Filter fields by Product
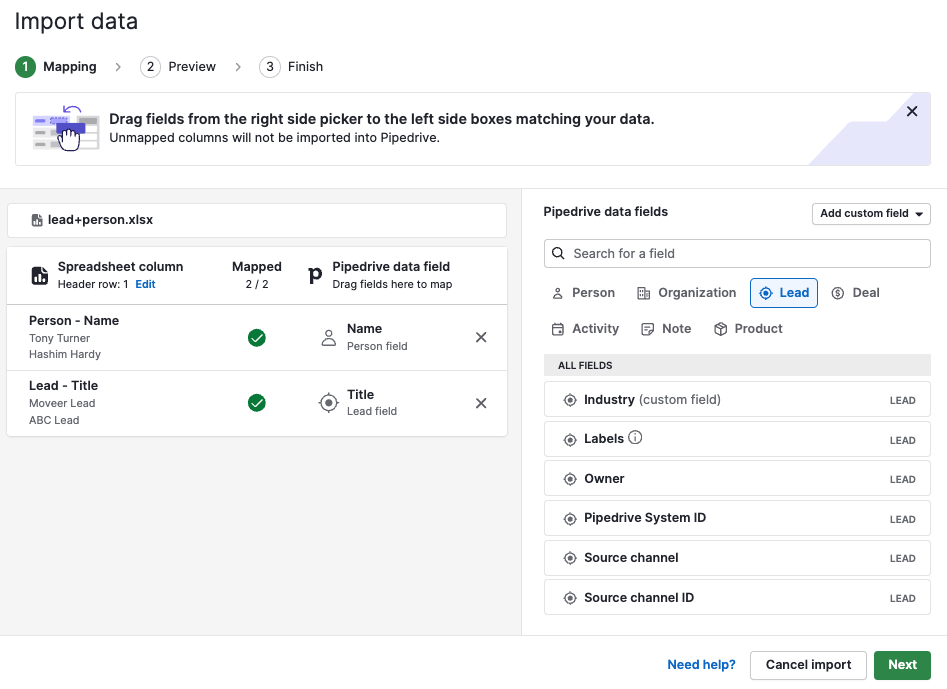 click(x=748, y=329)
